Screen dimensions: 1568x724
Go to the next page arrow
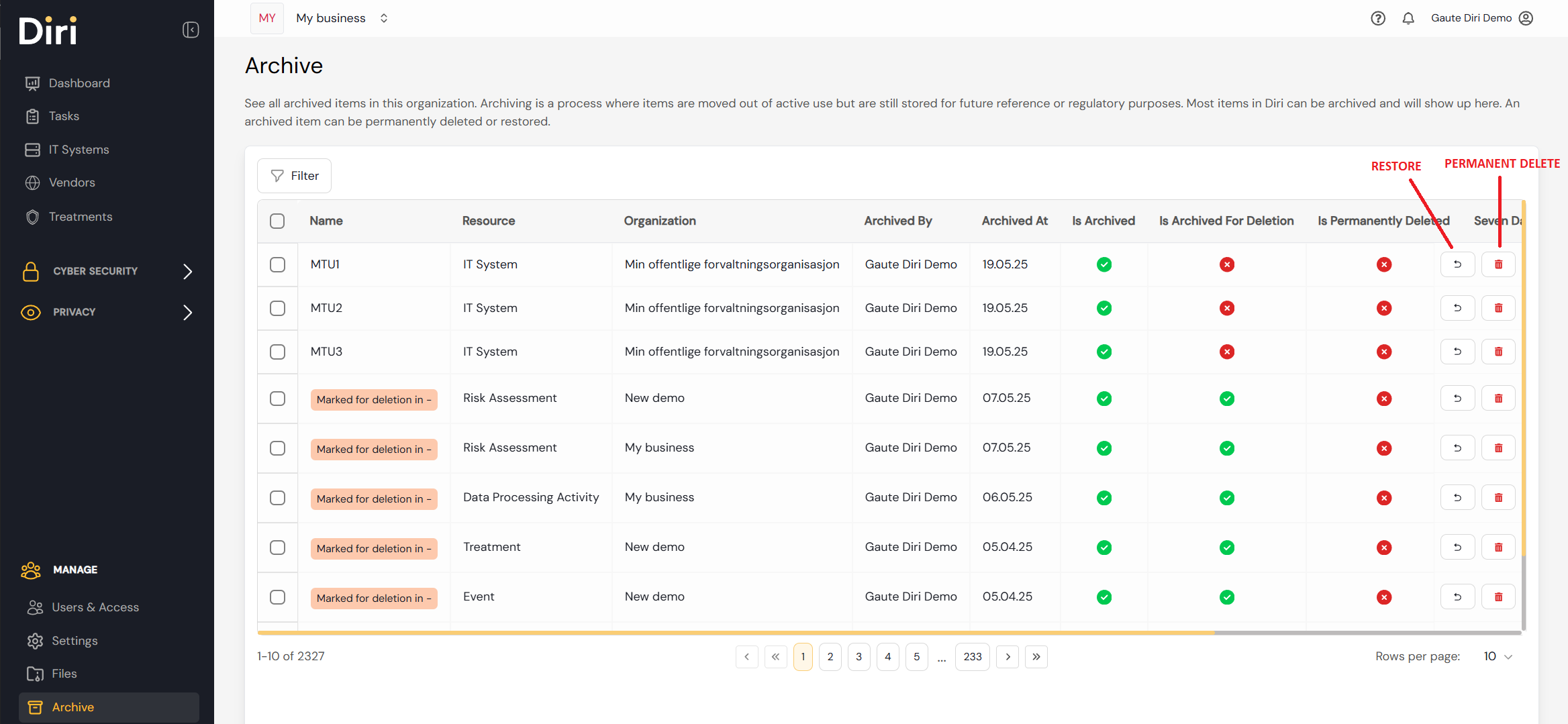click(x=1008, y=657)
